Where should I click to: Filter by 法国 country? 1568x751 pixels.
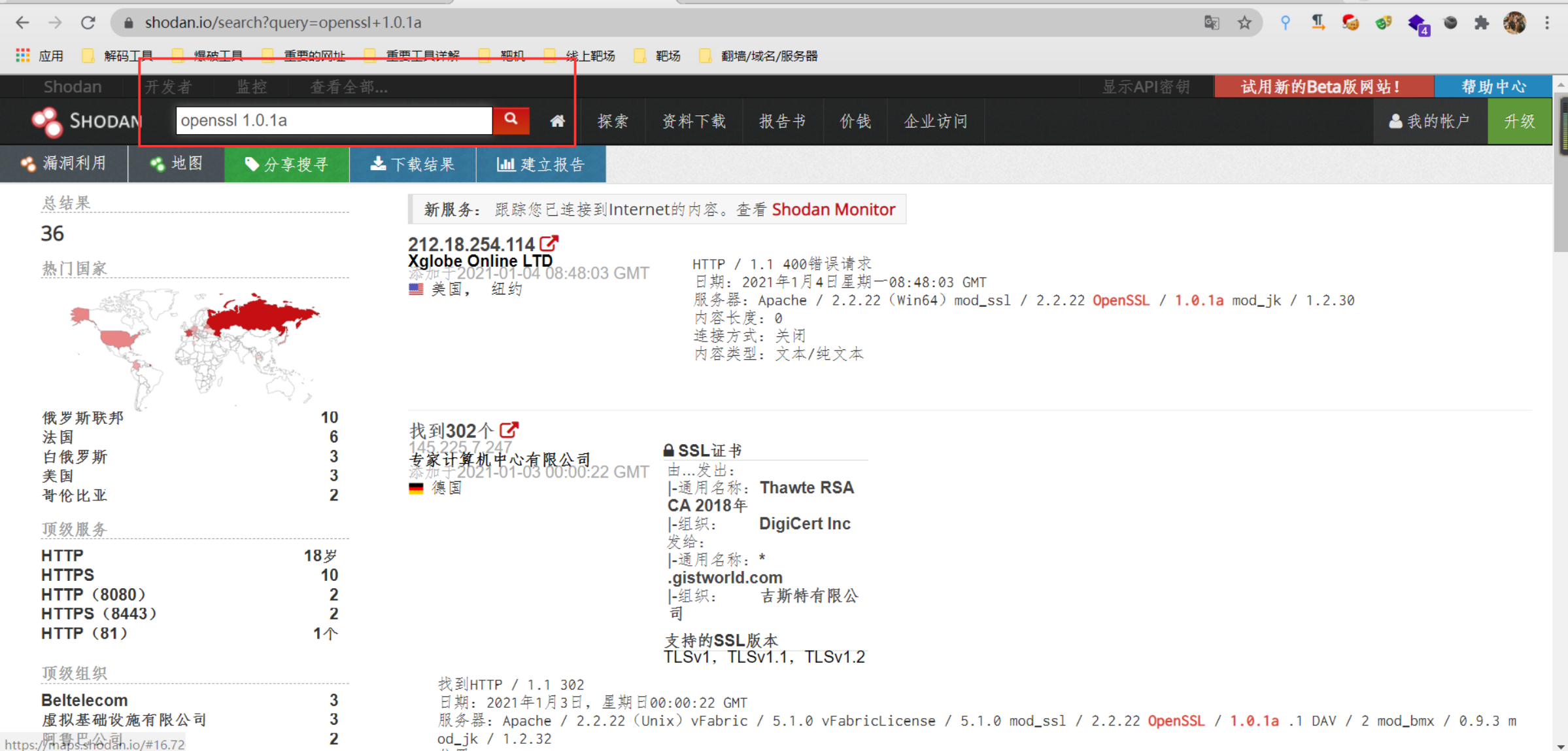(x=58, y=437)
